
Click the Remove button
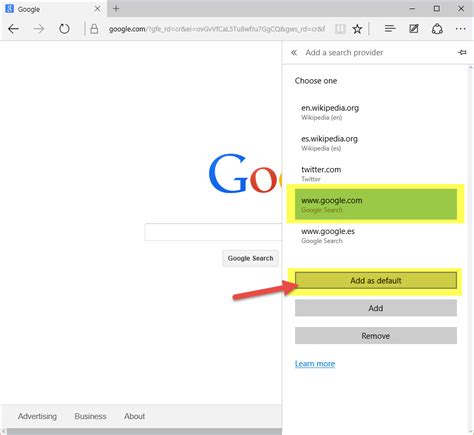point(376,336)
